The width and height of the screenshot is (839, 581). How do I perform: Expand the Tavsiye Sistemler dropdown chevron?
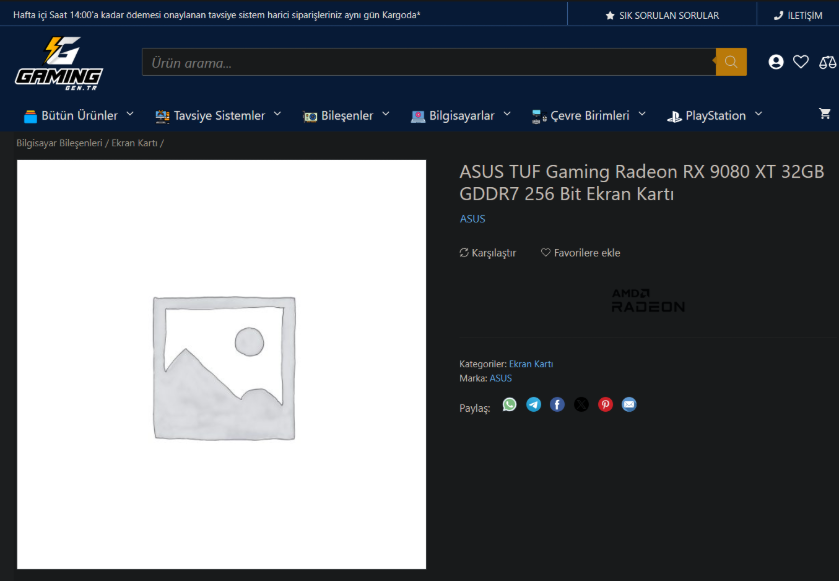277,114
